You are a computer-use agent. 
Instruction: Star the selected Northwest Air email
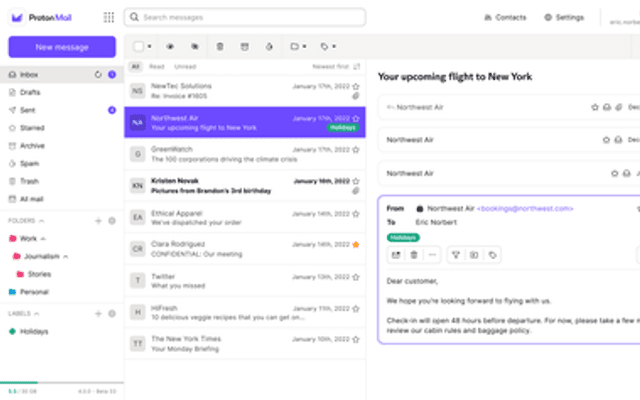click(x=356, y=118)
